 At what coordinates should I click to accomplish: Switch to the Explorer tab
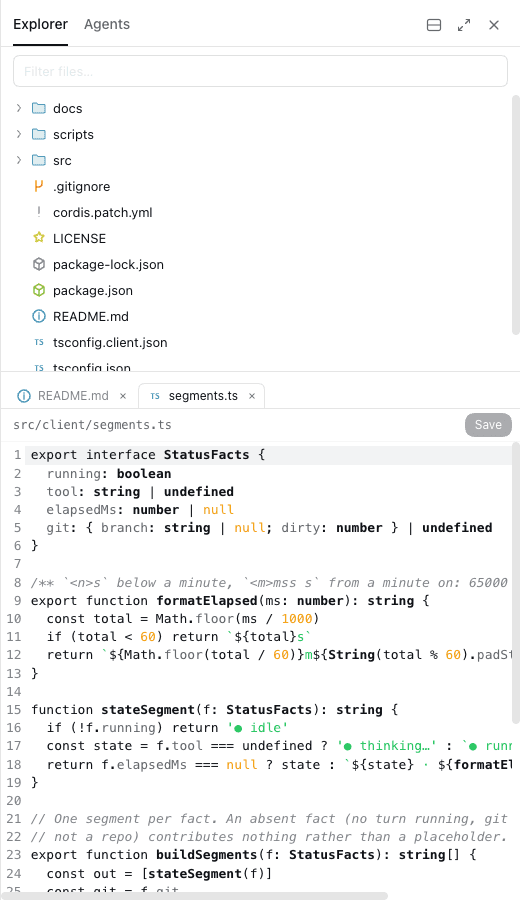[x=40, y=24]
